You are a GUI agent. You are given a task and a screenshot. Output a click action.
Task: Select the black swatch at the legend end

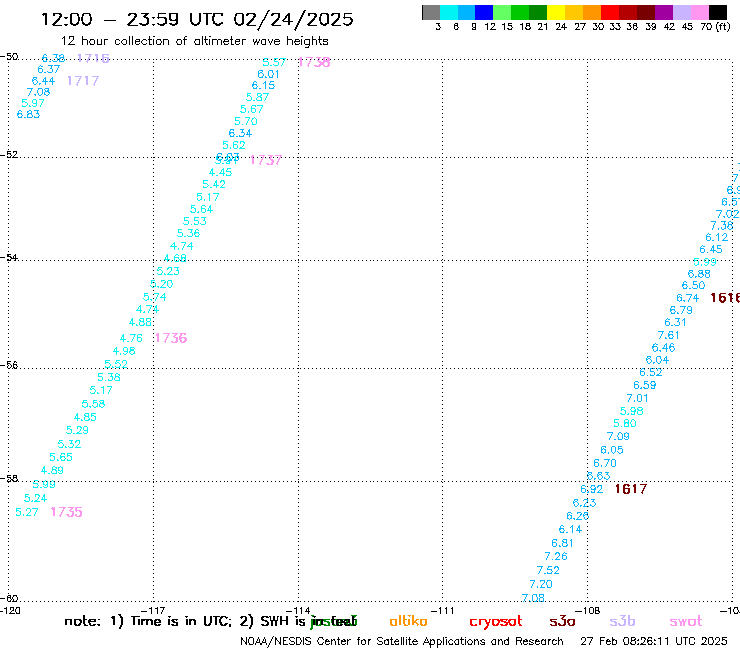tap(718, 12)
